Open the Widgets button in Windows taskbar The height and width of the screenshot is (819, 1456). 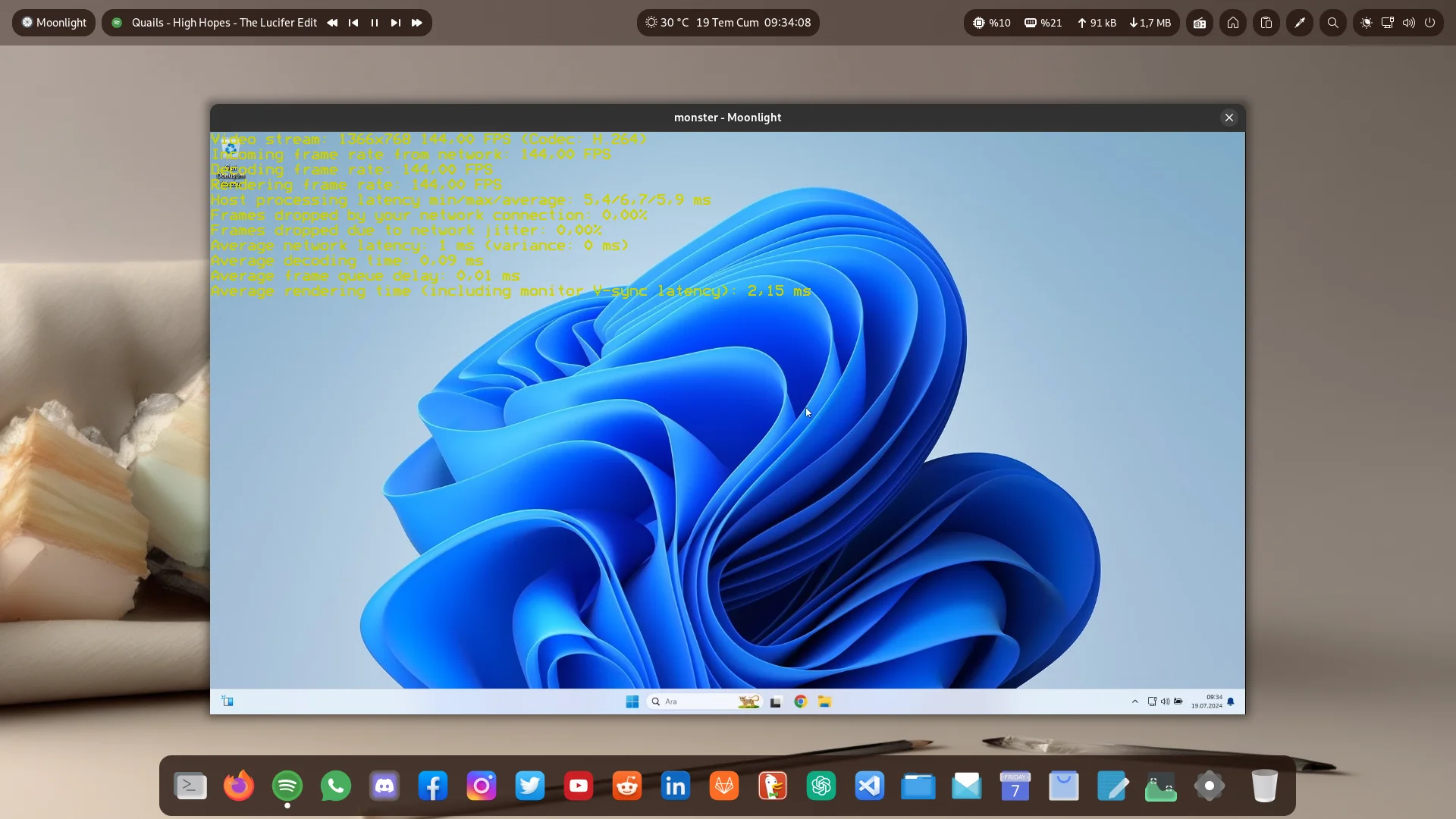[x=227, y=701]
